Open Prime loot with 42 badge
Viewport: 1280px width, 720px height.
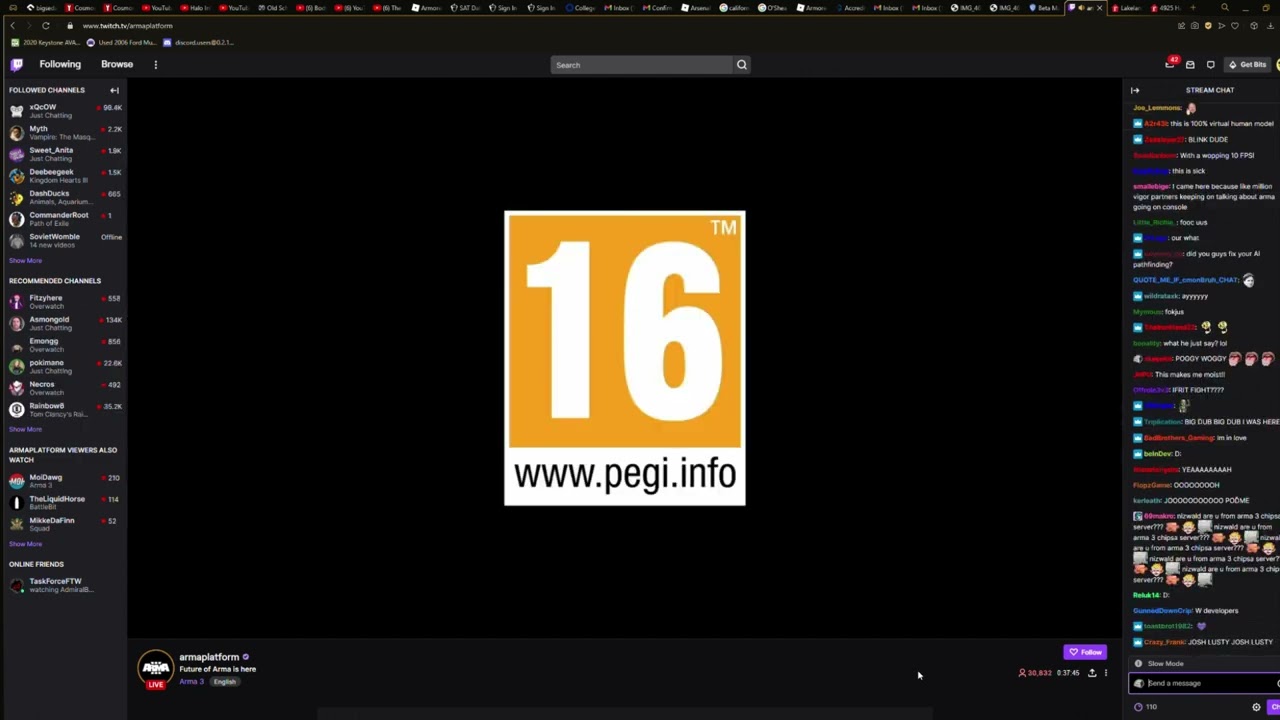point(1171,64)
